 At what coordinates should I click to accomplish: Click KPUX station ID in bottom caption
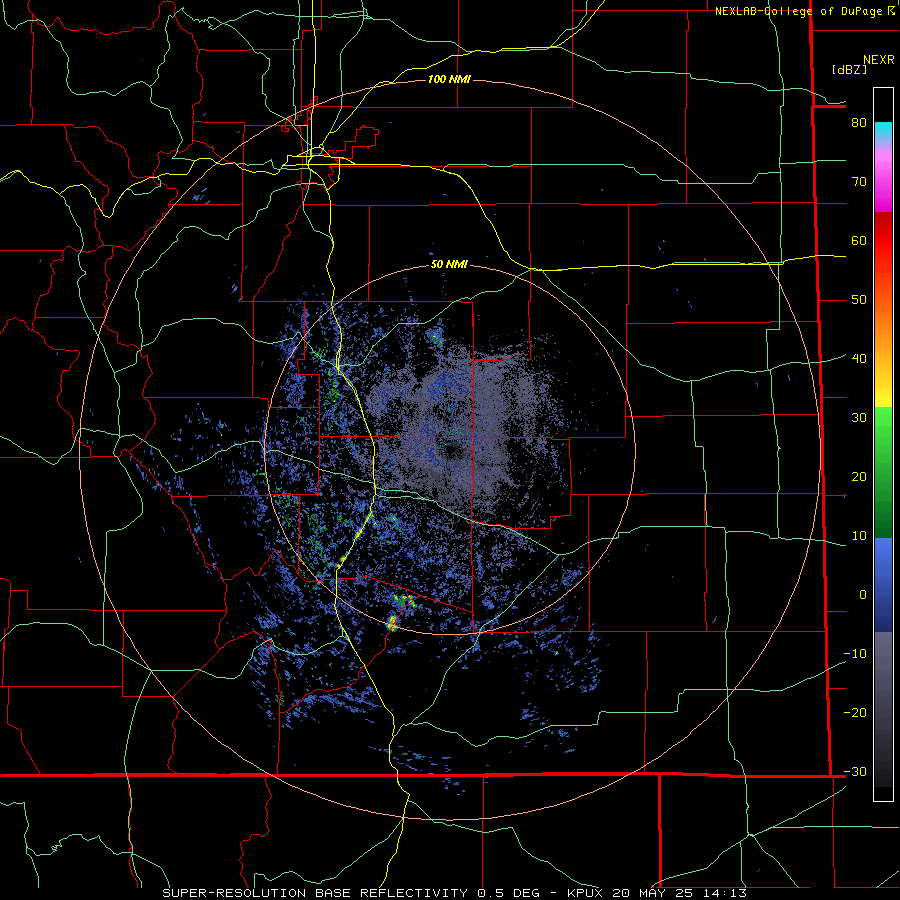586,893
